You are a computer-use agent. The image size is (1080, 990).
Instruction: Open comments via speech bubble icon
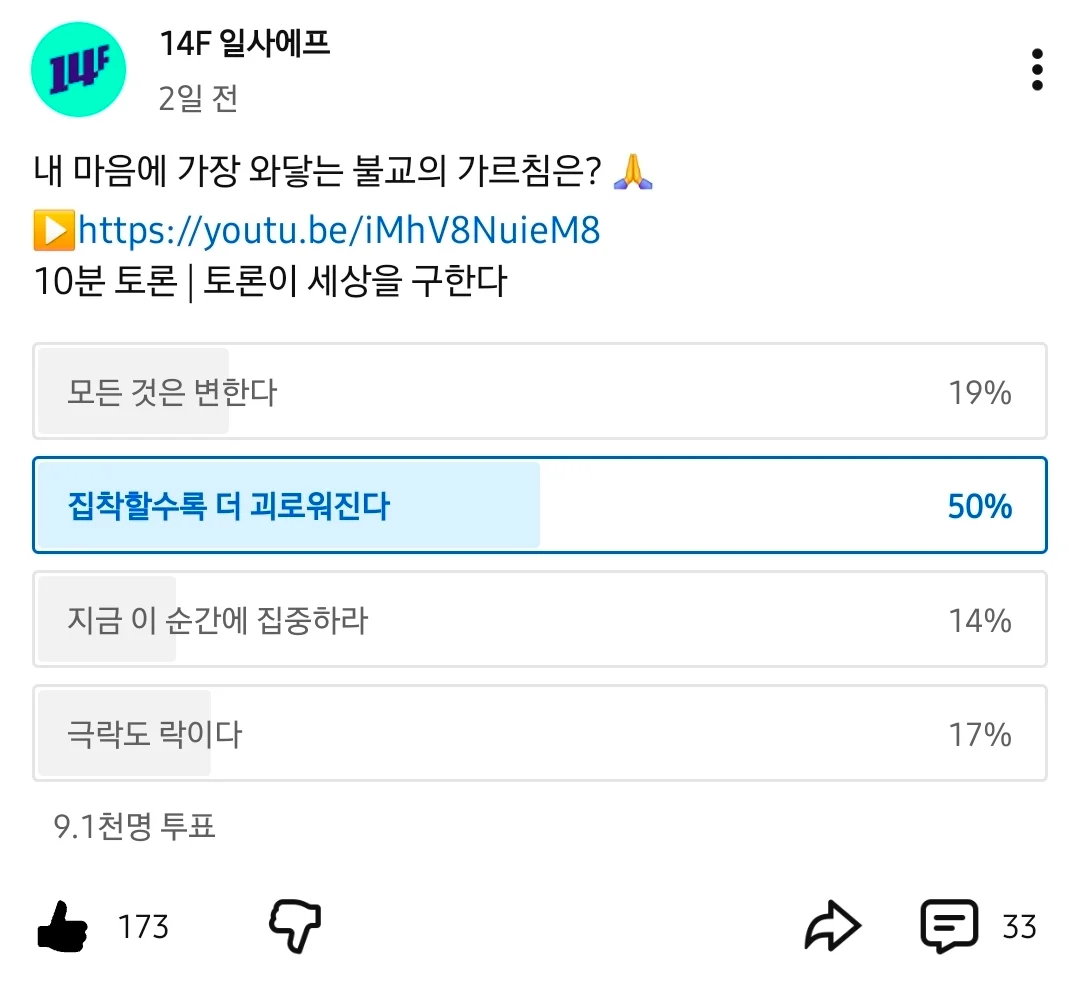948,927
